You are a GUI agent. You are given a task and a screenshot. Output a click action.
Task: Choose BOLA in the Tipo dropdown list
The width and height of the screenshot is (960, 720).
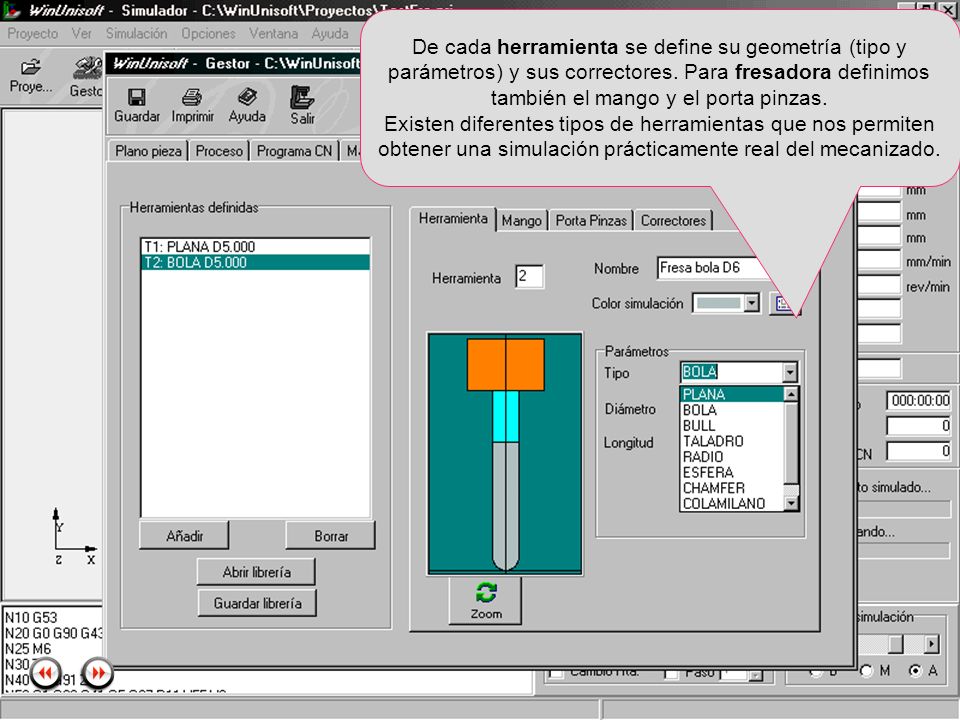point(732,410)
